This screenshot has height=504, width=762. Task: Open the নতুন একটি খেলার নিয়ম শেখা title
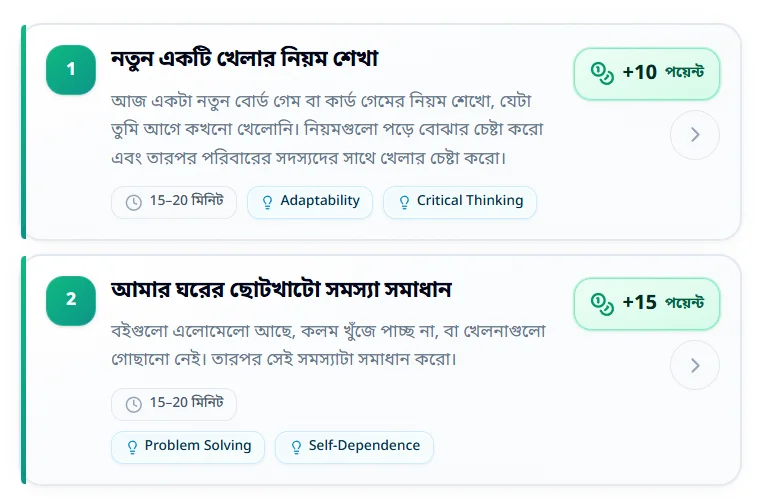244,59
